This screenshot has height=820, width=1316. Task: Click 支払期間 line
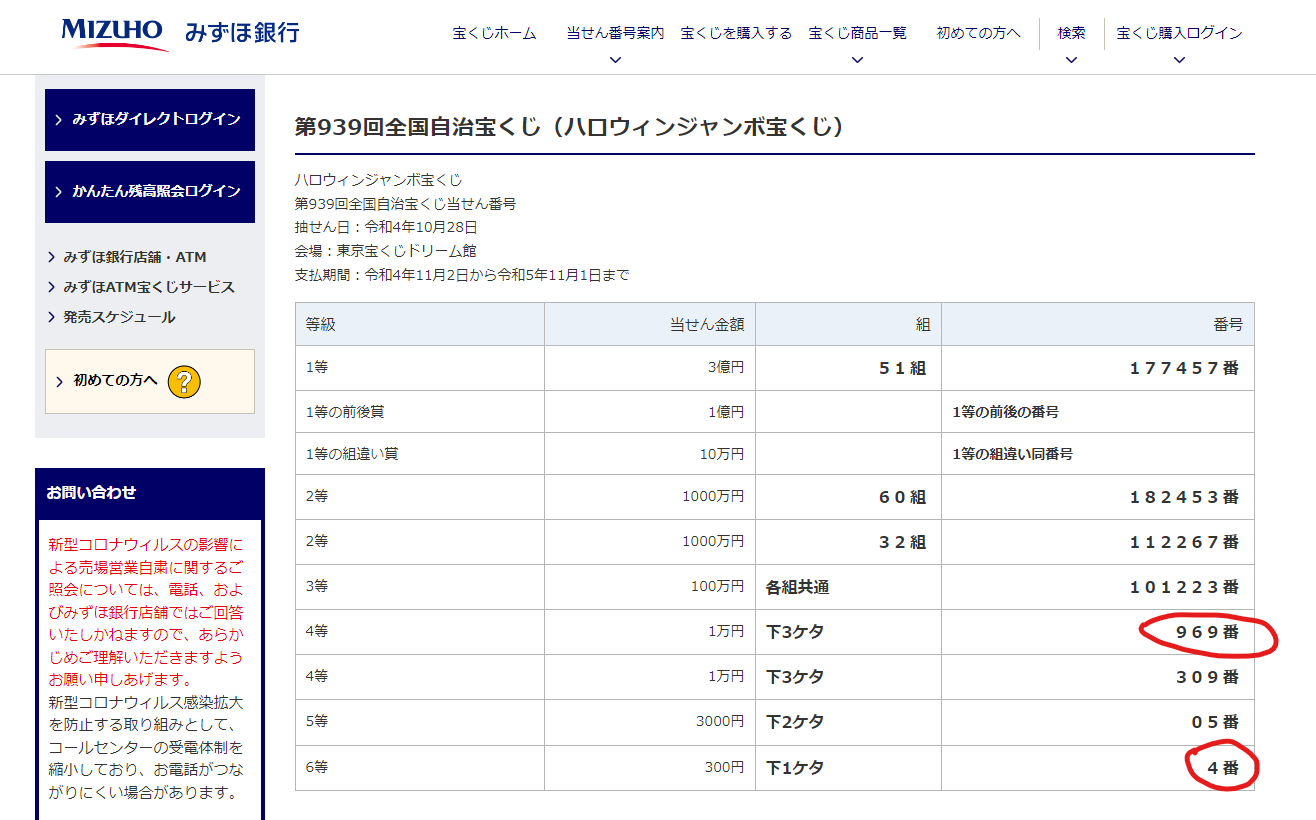click(x=462, y=275)
